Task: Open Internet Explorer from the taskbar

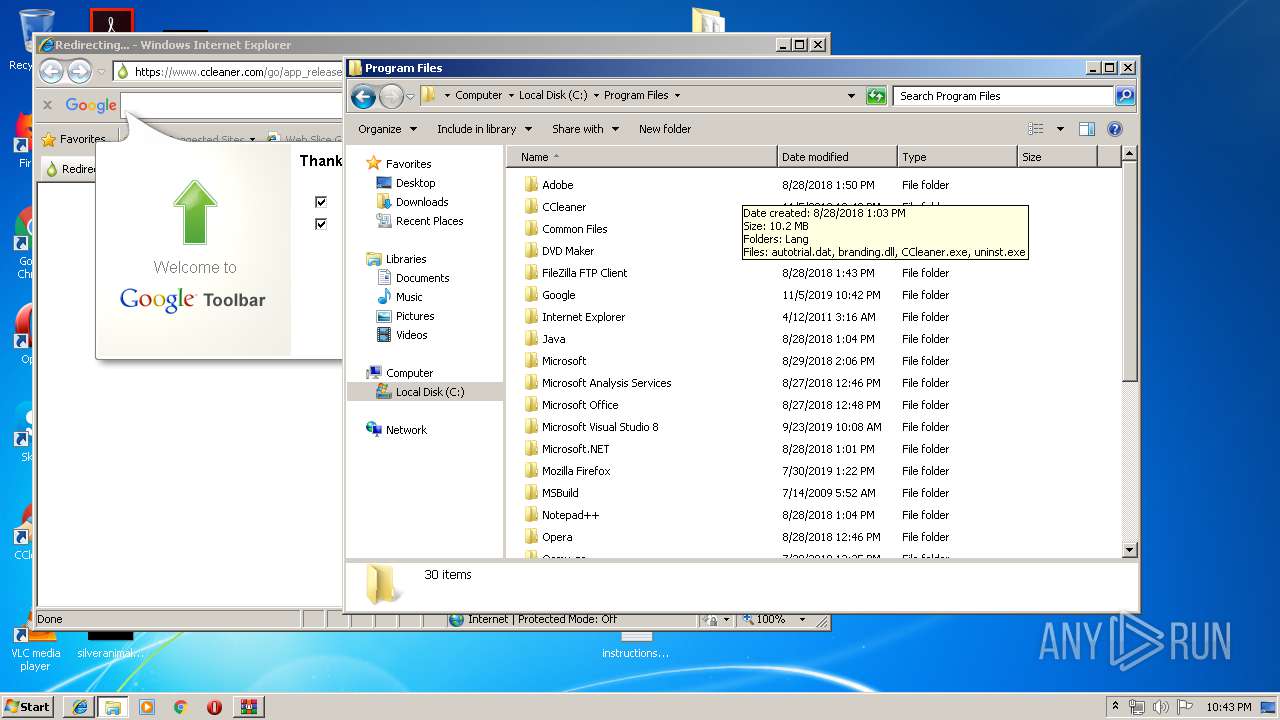Action: (x=79, y=707)
